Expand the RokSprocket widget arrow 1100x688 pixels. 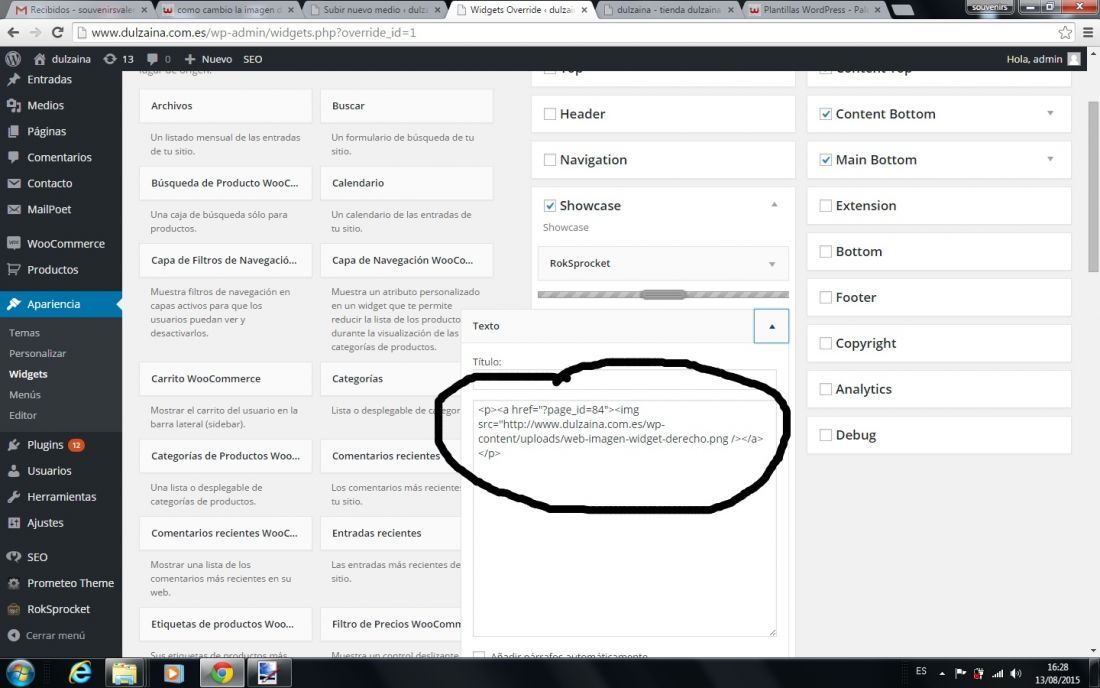772,264
